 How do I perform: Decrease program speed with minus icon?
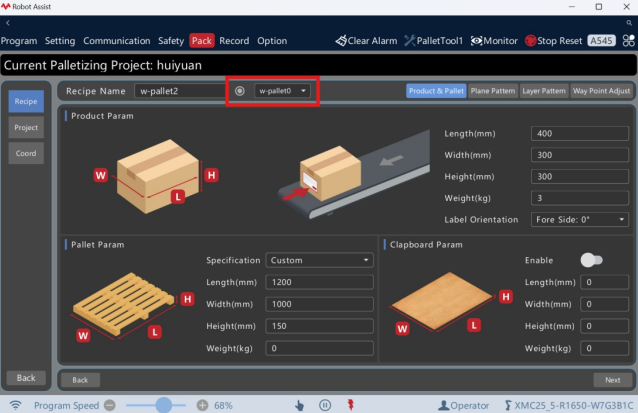[x=110, y=405]
